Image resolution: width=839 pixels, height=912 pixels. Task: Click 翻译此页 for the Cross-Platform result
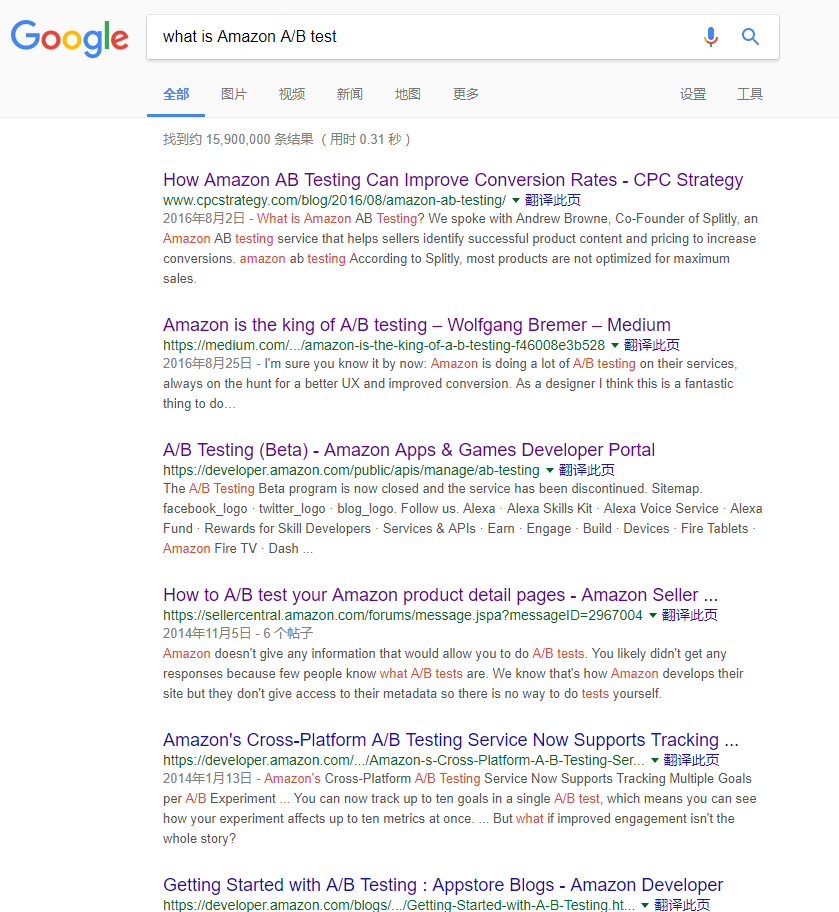click(691, 760)
